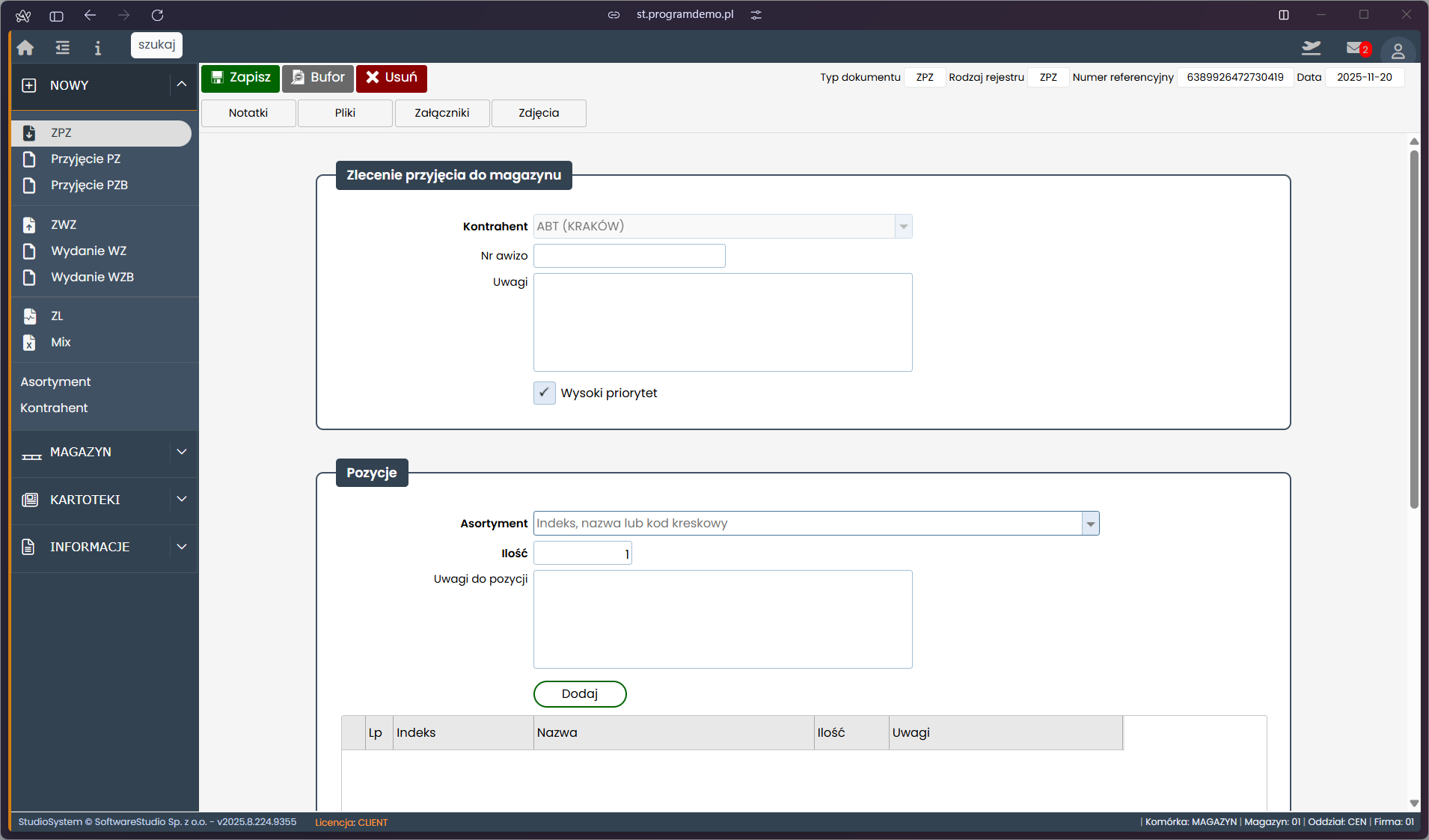Reload the page with browser refresh icon

coord(157,15)
